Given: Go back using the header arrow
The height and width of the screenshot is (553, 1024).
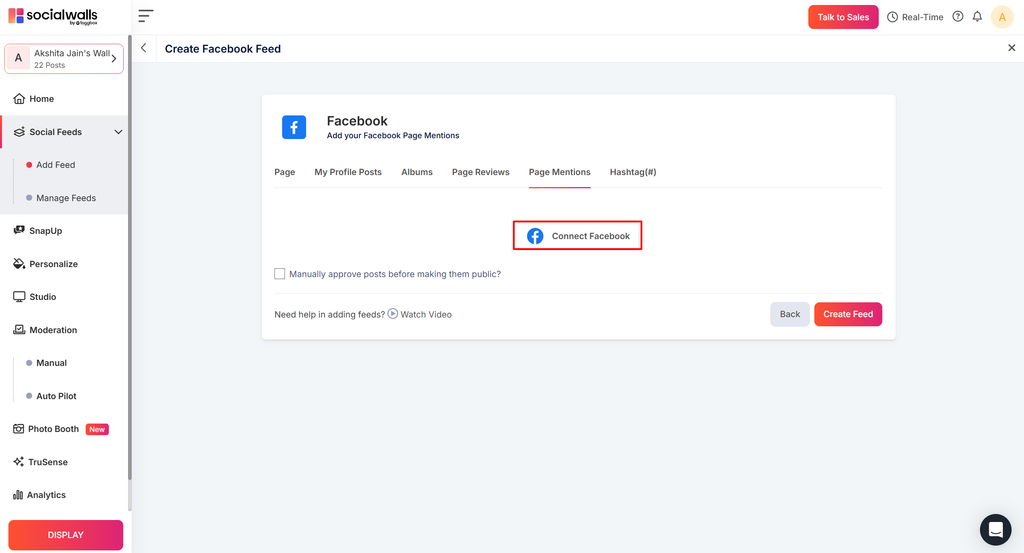Looking at the screenshot, I should pyautogui.click(x=144, y=48).
